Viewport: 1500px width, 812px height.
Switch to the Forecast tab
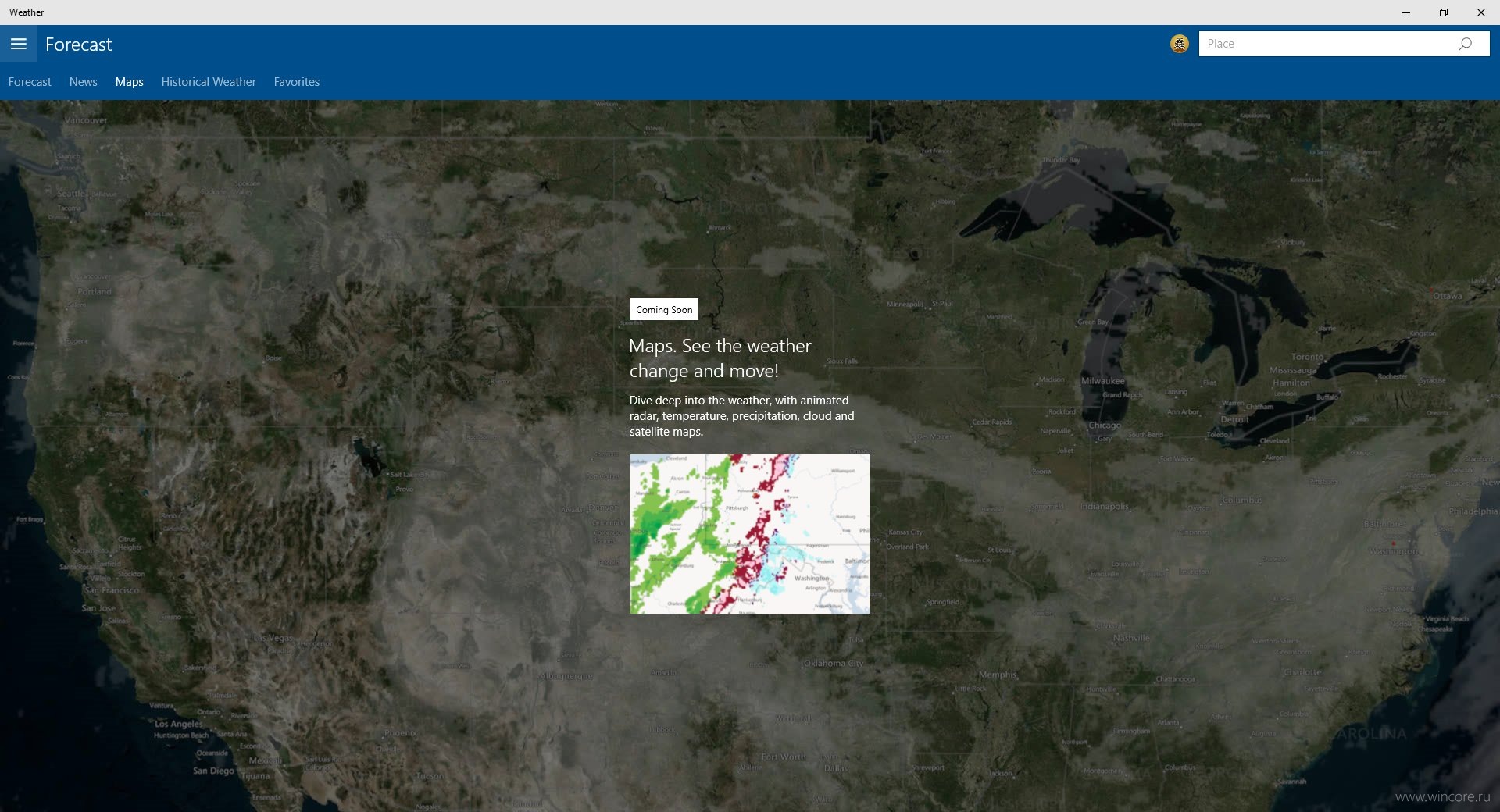pos(30,82)
